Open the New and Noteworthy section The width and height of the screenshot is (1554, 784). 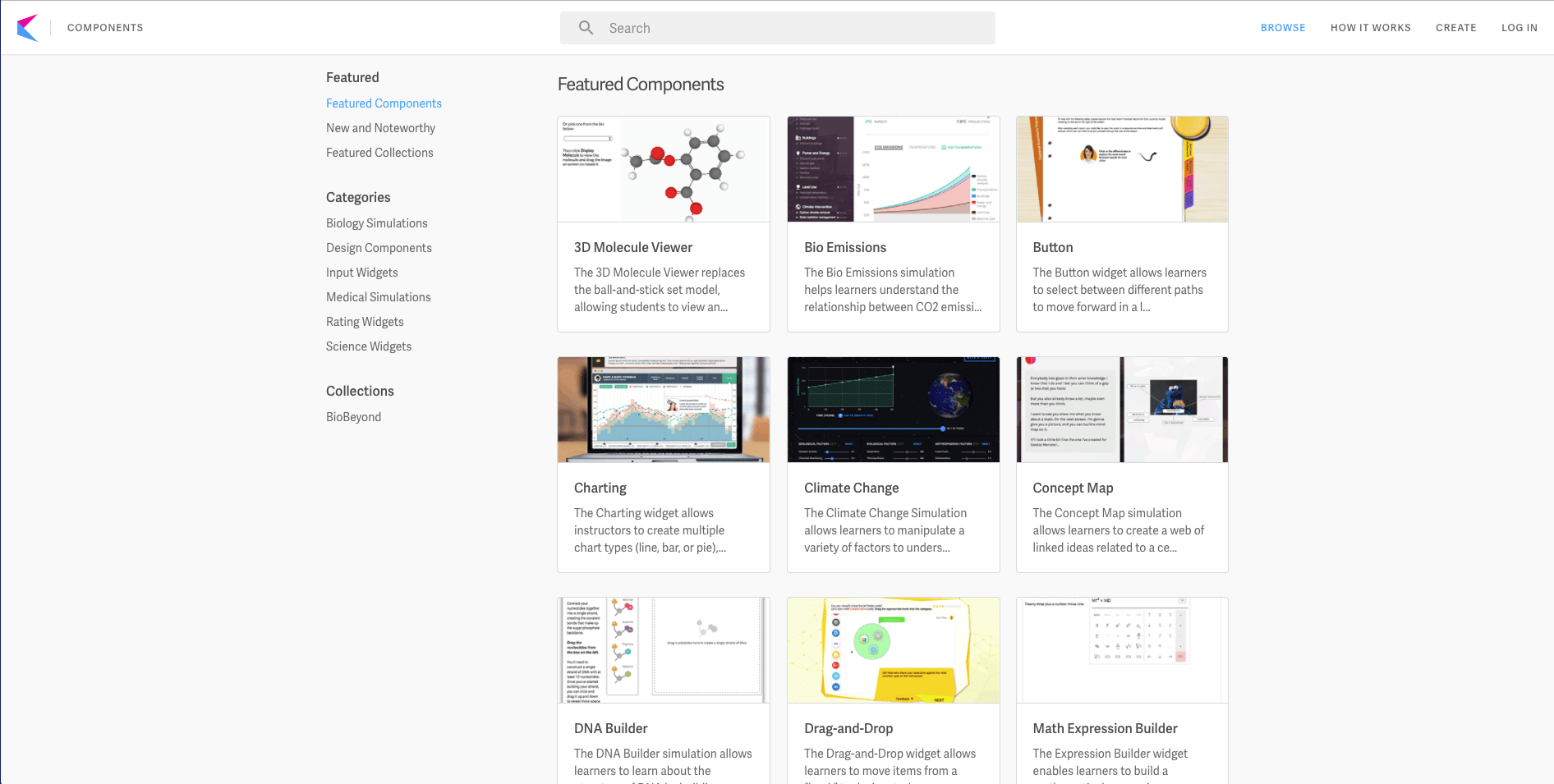(380, 128)
